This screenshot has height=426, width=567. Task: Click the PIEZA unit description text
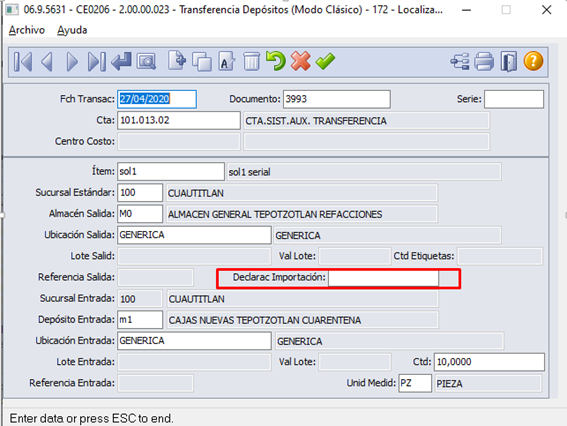tap(449, 384)
